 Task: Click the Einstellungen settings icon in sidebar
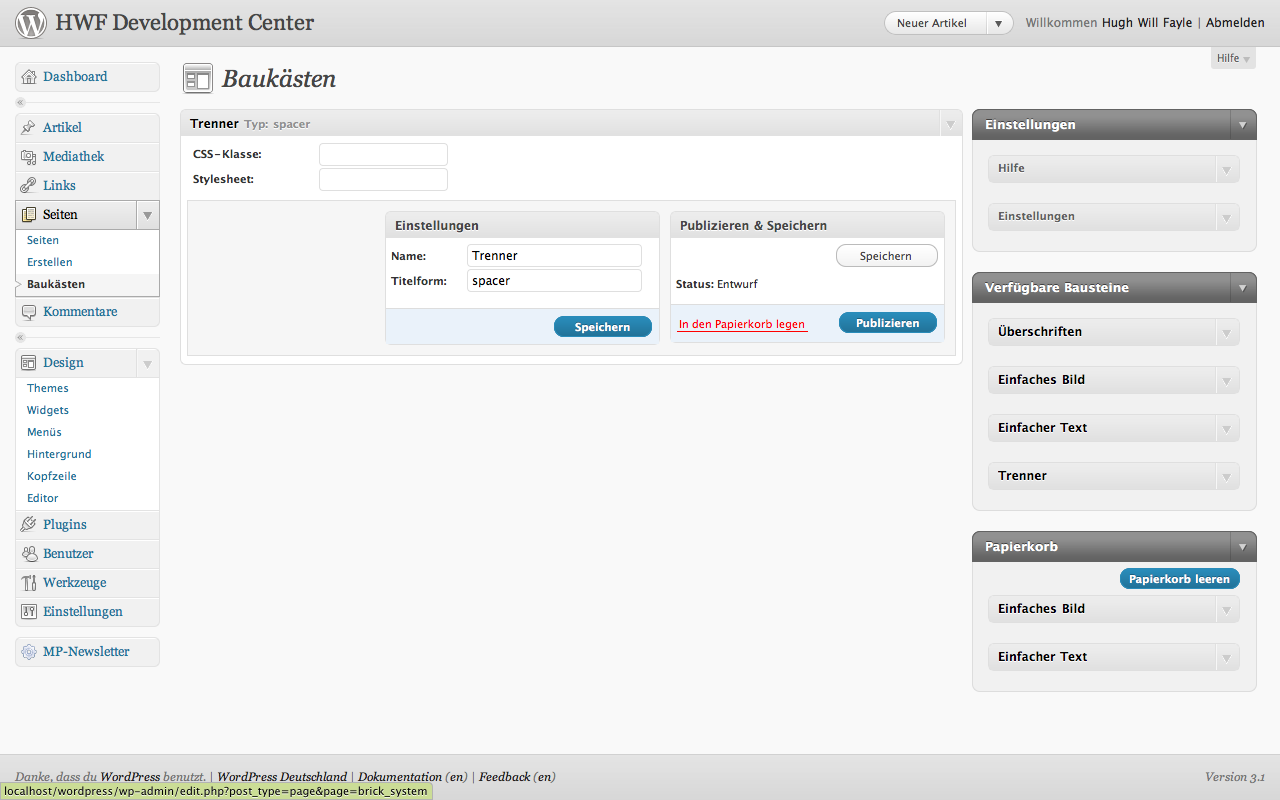[28, 612]
